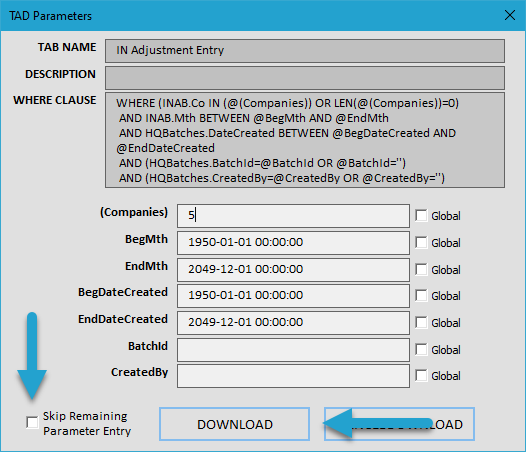The height and width of the screenshot is (452, 526).
Task: Close the TAD Parameters dialog
Action: pyautogui.click(x=510, y=15)
